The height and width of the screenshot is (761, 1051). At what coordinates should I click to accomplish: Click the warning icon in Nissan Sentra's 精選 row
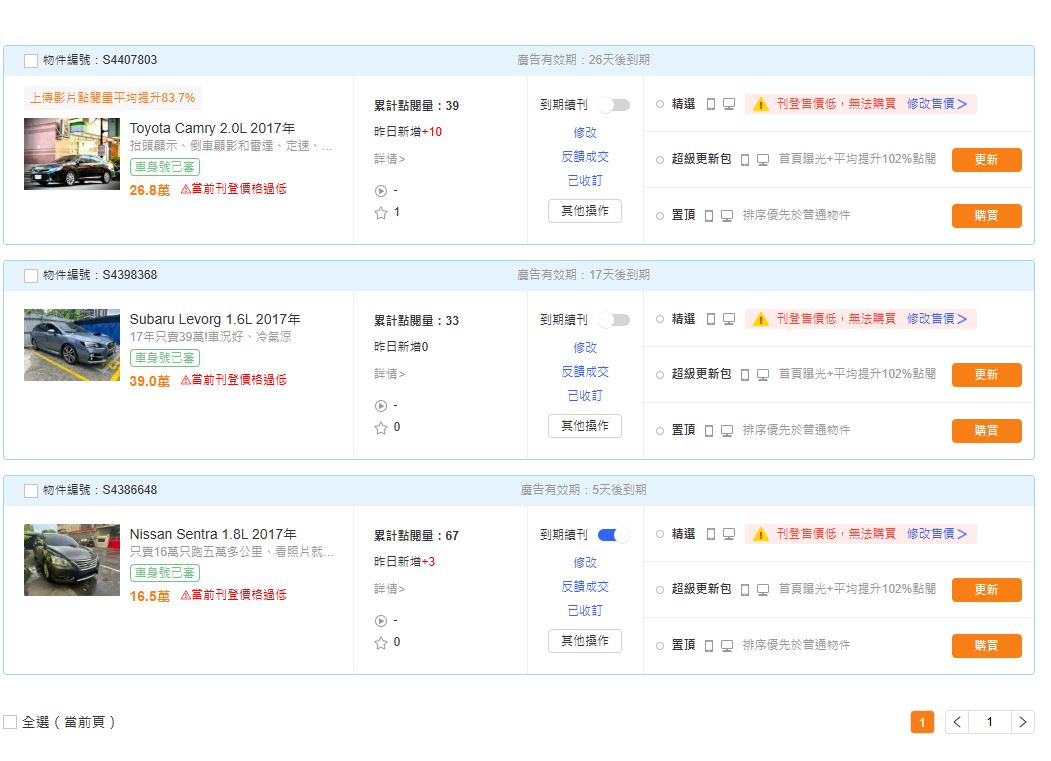(760, 535)
